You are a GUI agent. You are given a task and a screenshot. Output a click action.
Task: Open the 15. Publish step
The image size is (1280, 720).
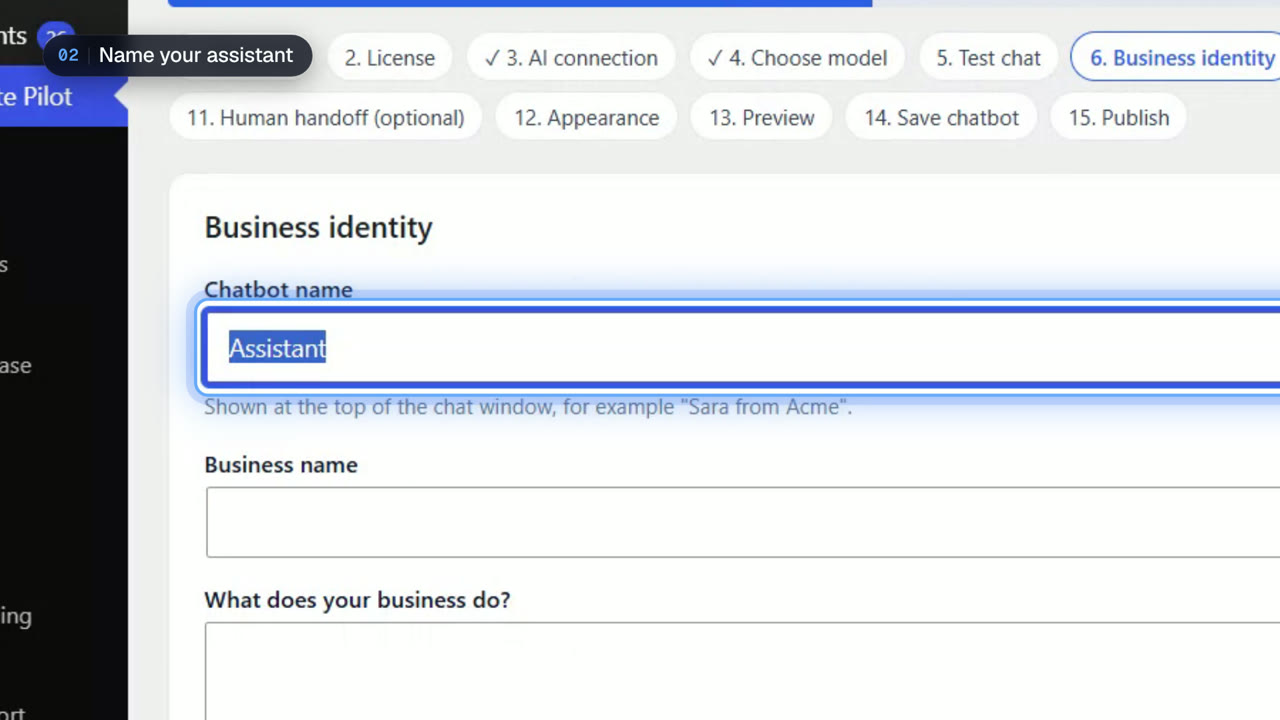point(1118,118)
